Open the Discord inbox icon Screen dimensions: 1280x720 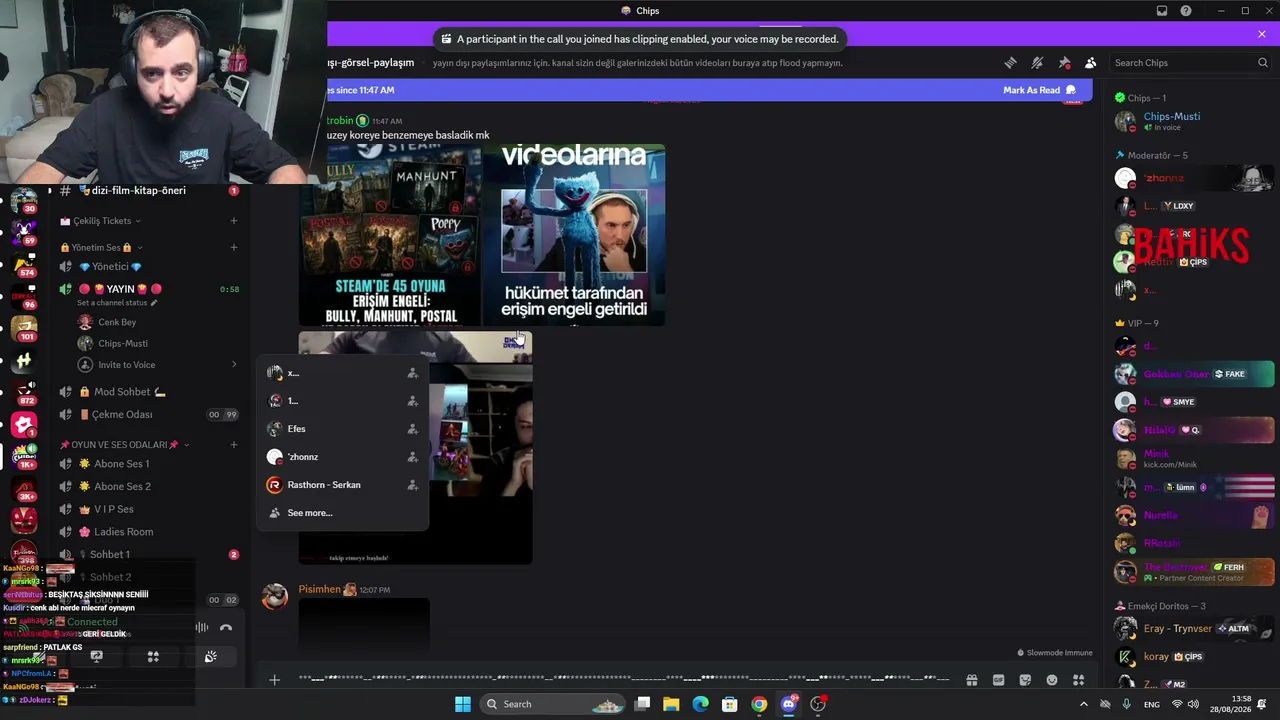pyautogui.click(x=1162, y=11)
